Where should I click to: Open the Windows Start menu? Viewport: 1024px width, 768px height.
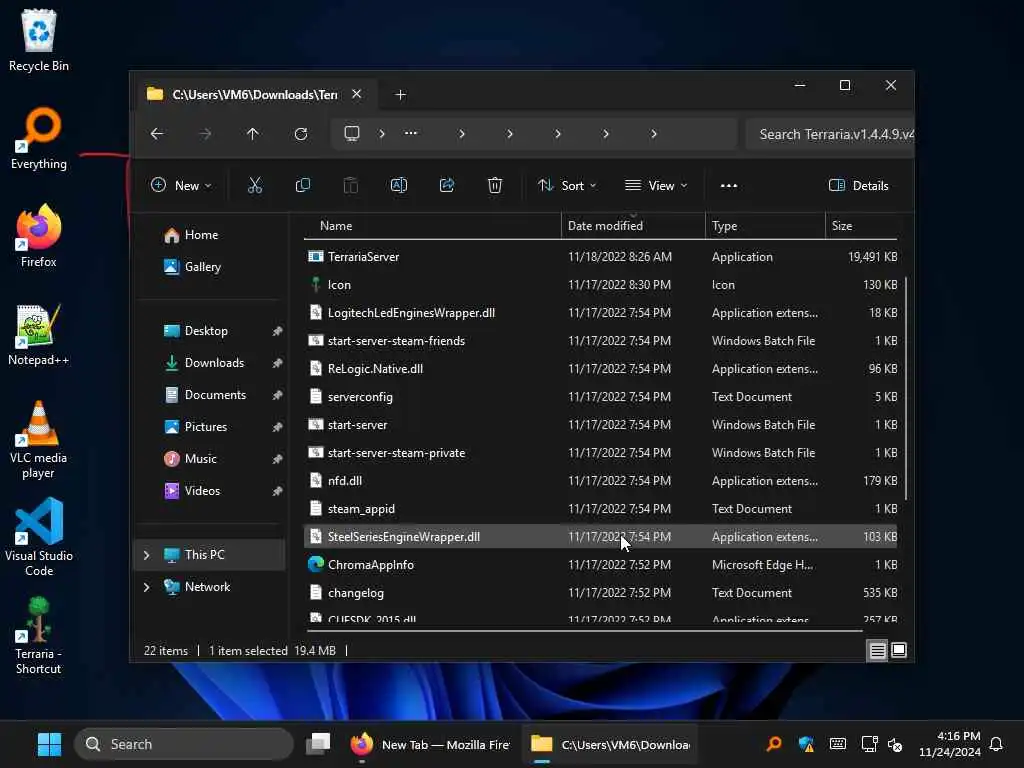pyautogui.click(x=50, y=744)
